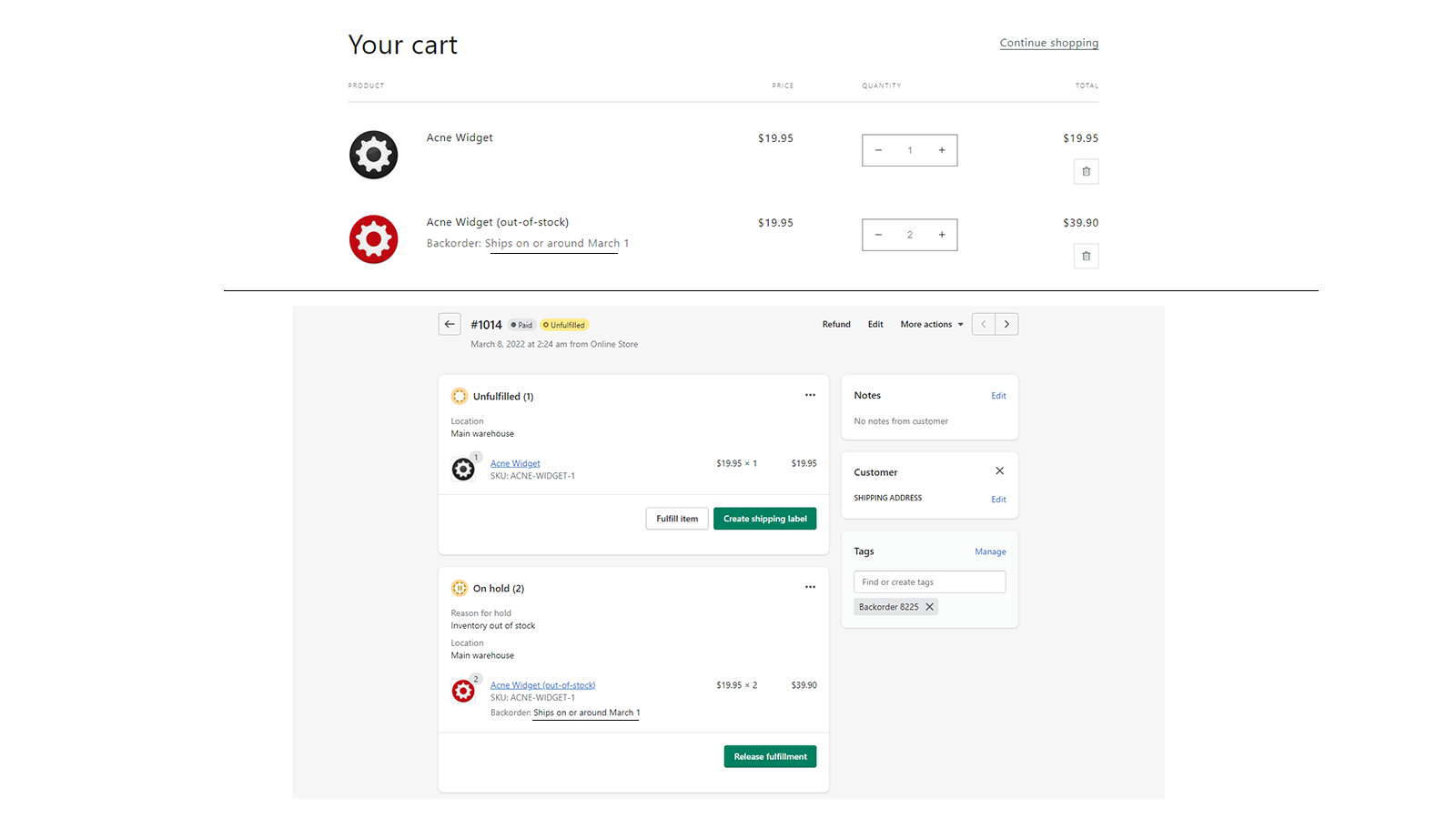Delete Acne Widget from cart
The image size is (1456, 819).
coord(1086,171)
